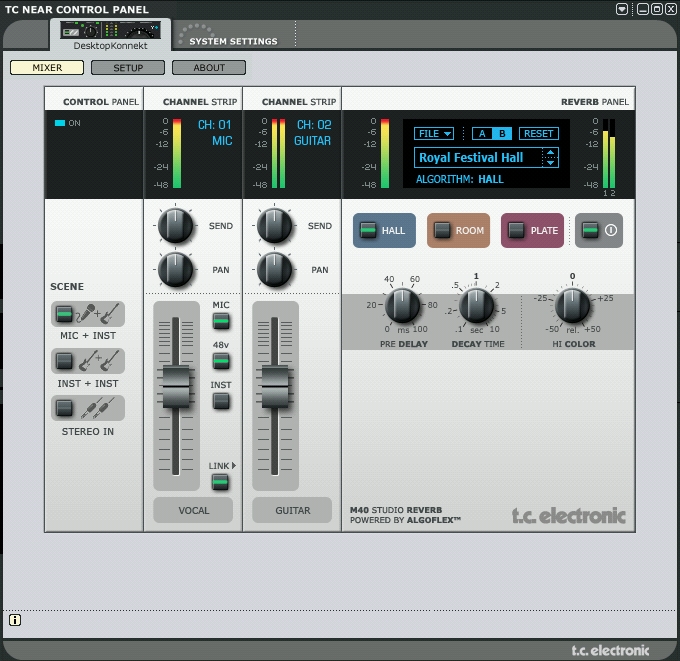Click the CH: 02 GUITAR level meter
Image resolution: width=680 pixels, height=661 pixels.
point(278,153)
